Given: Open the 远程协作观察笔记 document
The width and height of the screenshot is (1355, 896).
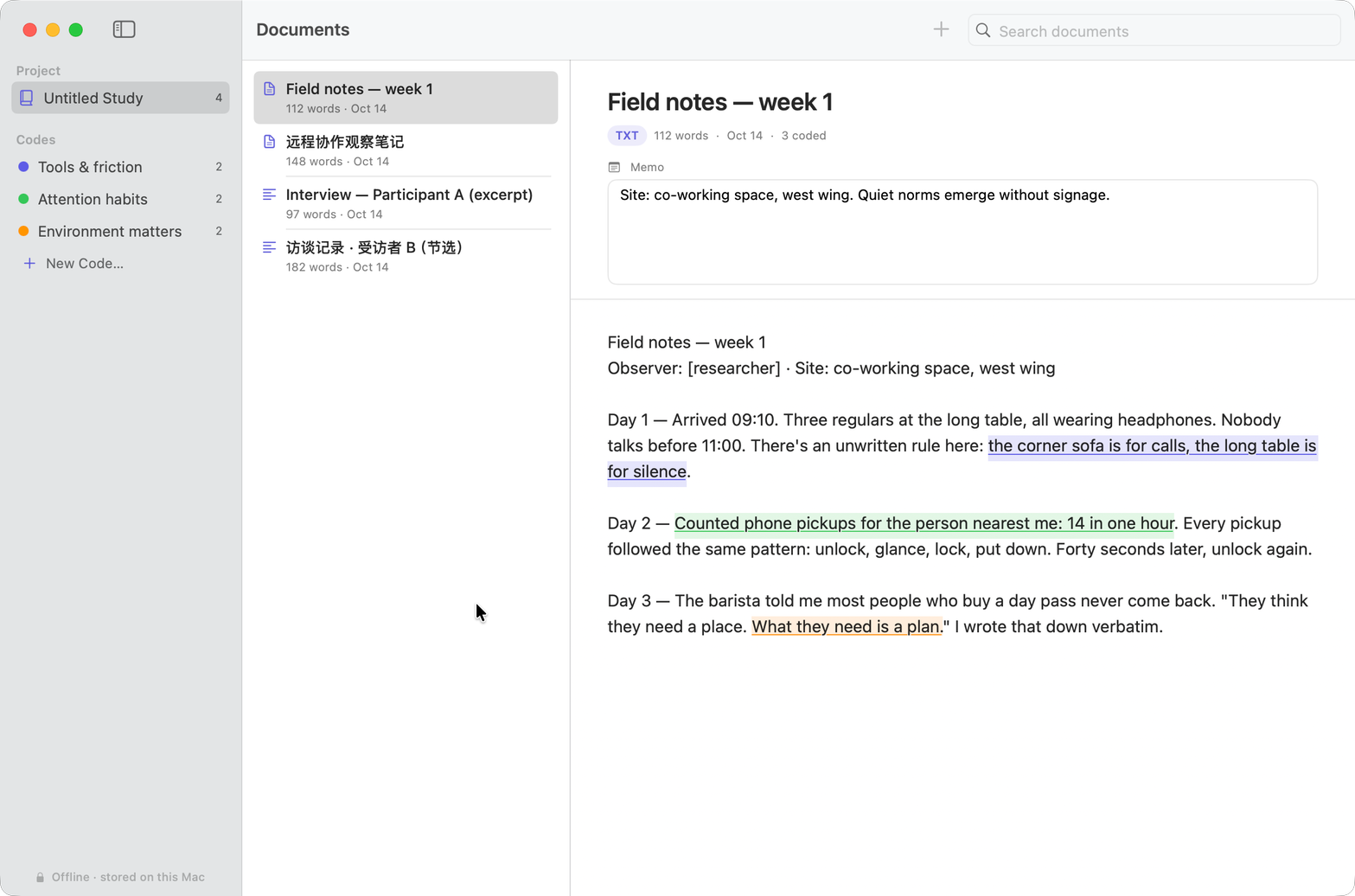Looking at the screenshot, I should [x=406, y=150].
